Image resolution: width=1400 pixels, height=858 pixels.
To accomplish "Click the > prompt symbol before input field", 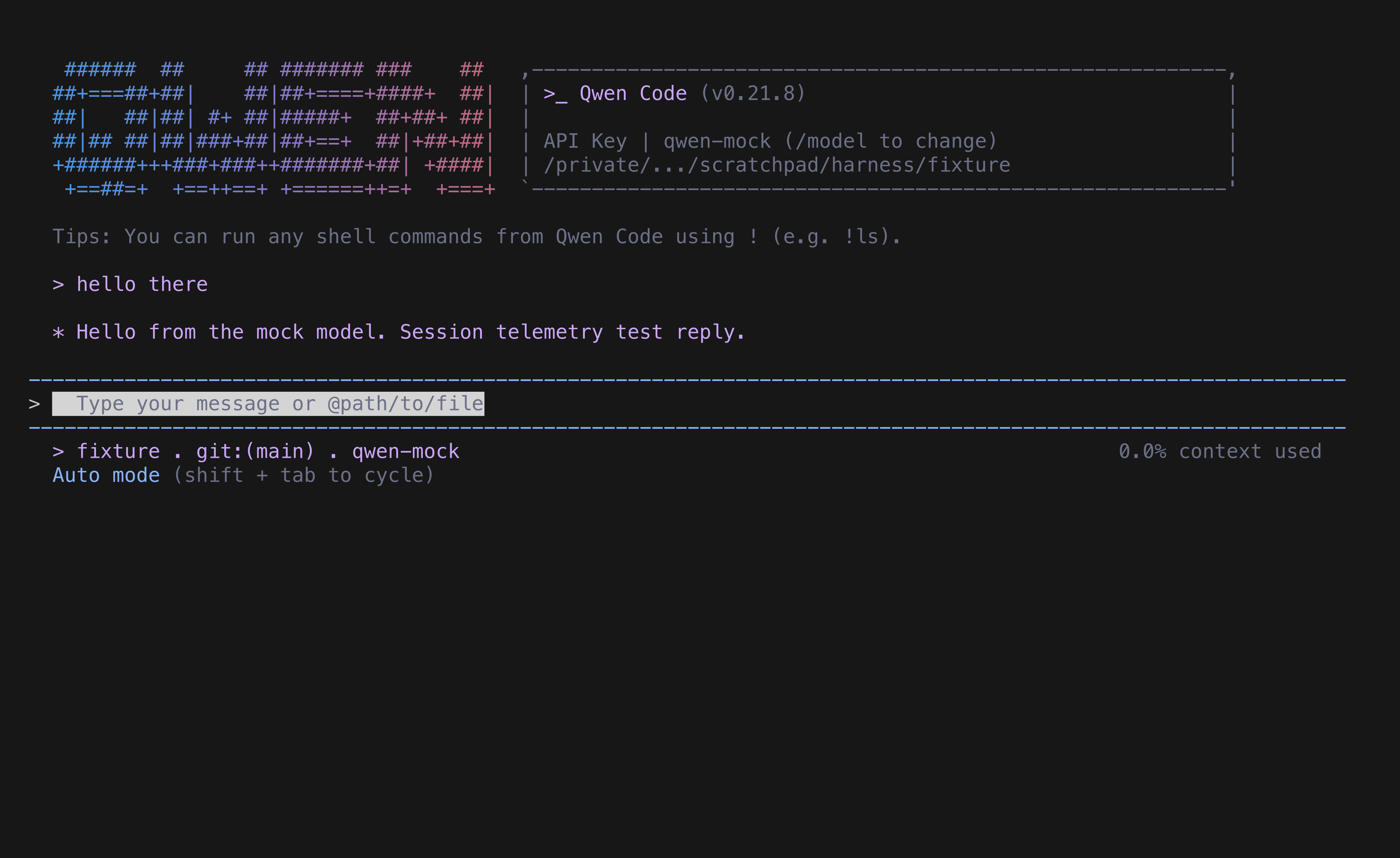I will [x=34, y=404].
